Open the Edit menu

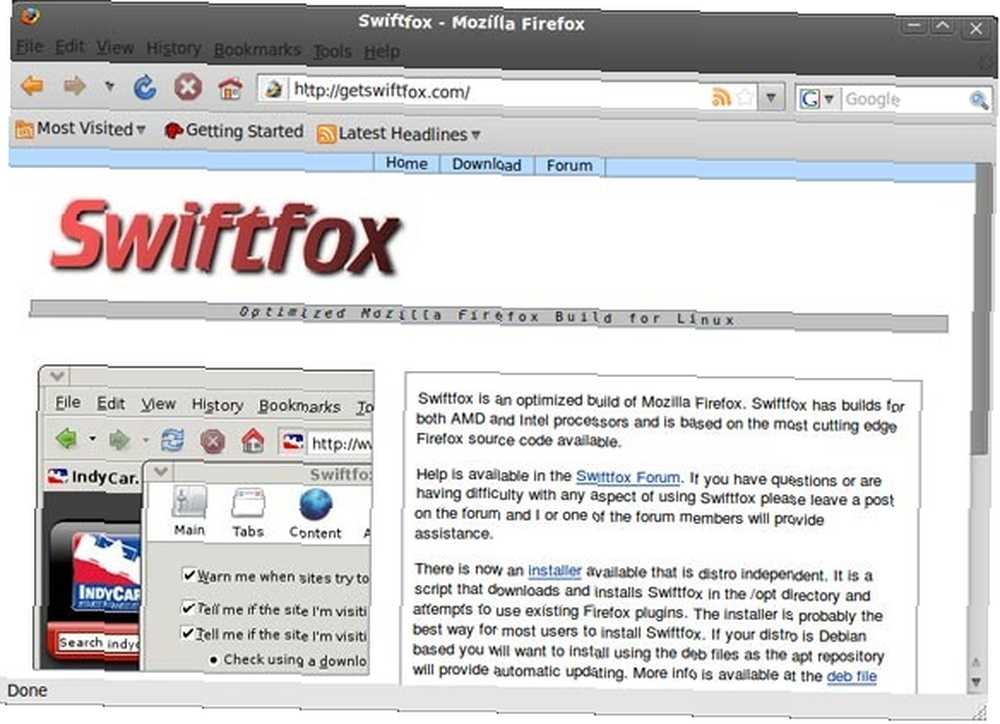pos(70,47)
